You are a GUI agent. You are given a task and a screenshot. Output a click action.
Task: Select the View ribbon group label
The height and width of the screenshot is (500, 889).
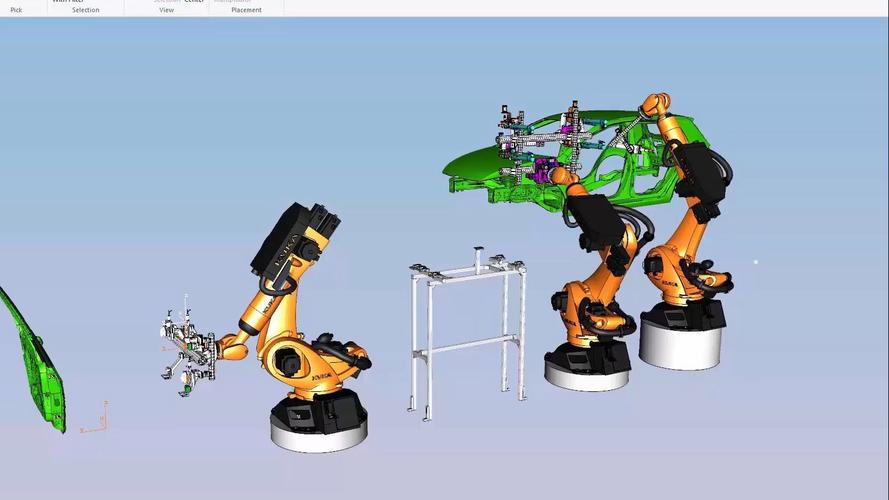click(166, 10)
